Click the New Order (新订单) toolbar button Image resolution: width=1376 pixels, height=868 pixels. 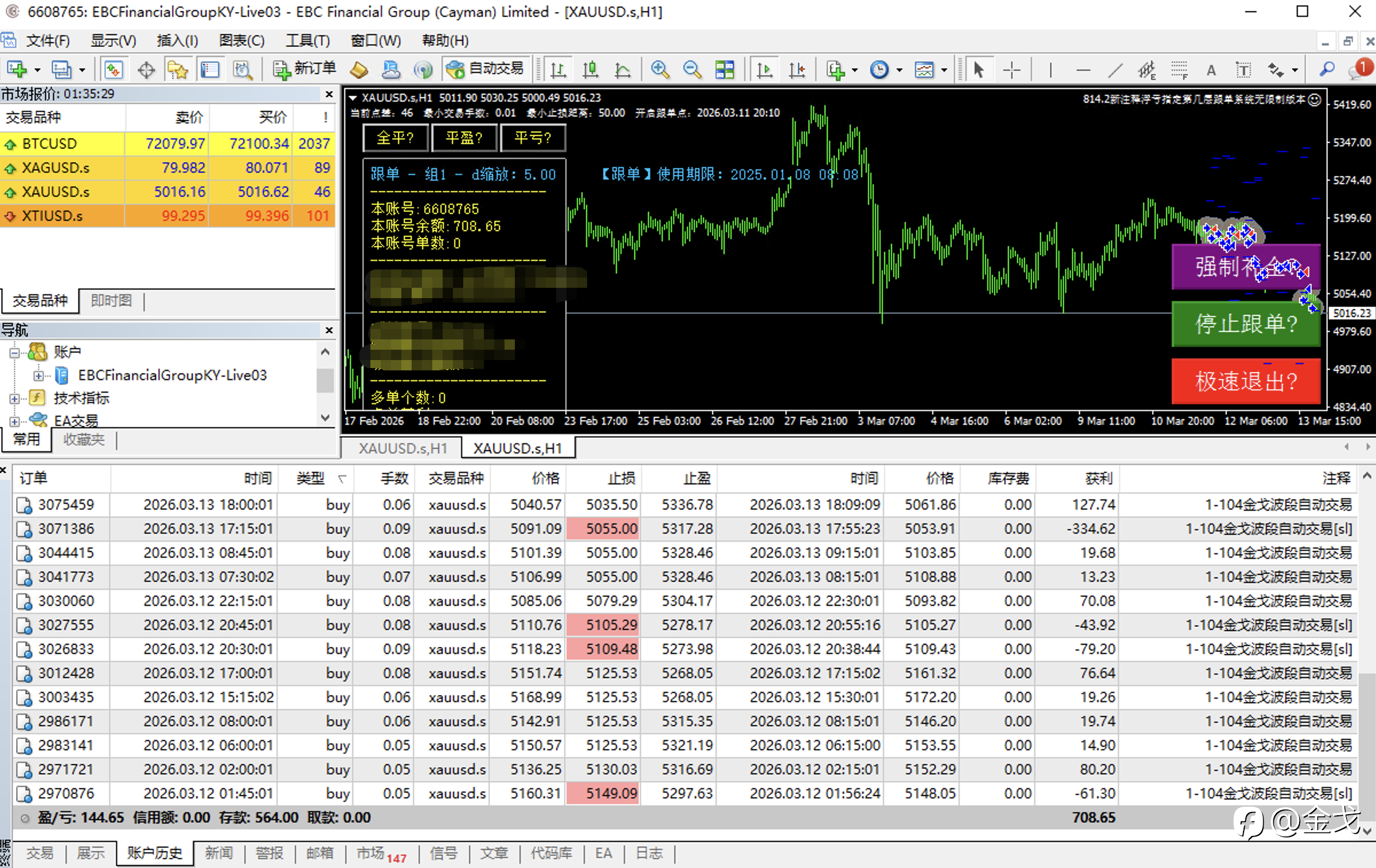pyautogui.click(x=304, y=69)
